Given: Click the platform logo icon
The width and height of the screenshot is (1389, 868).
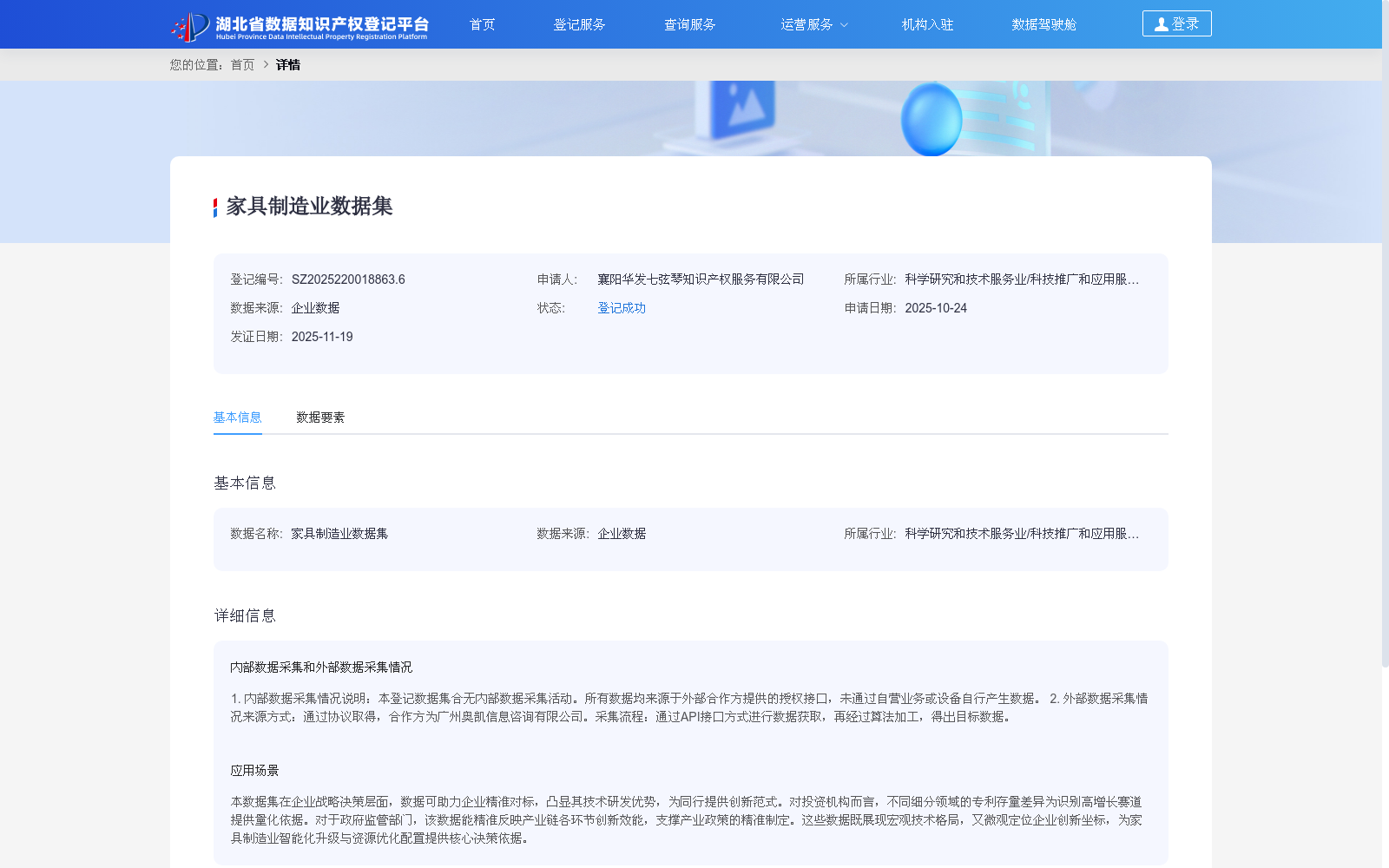Looking at the screenshot, I should 190,26.
